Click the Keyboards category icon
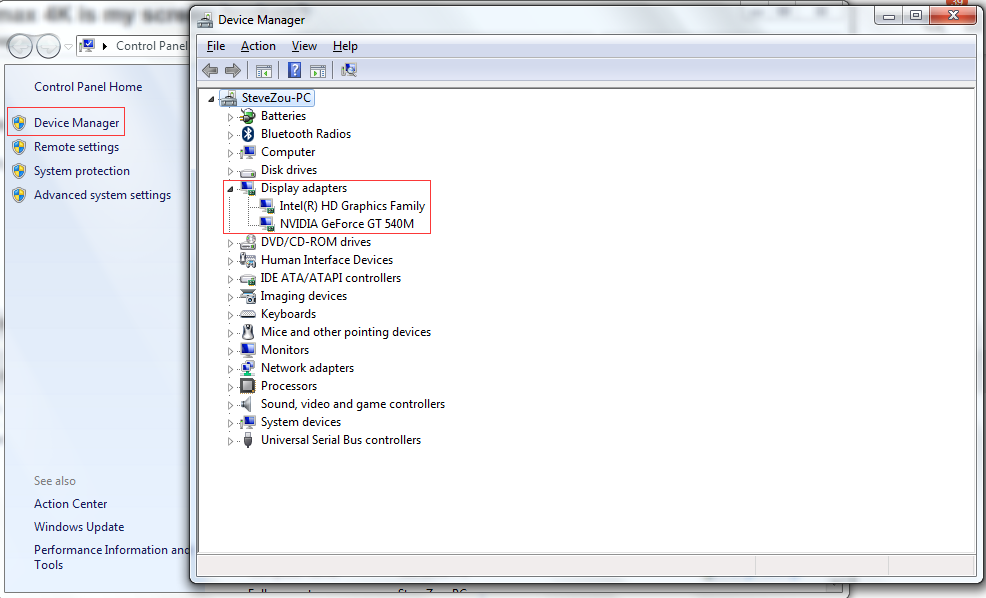Screen dimensions: 986x598 tap(248, 314)
